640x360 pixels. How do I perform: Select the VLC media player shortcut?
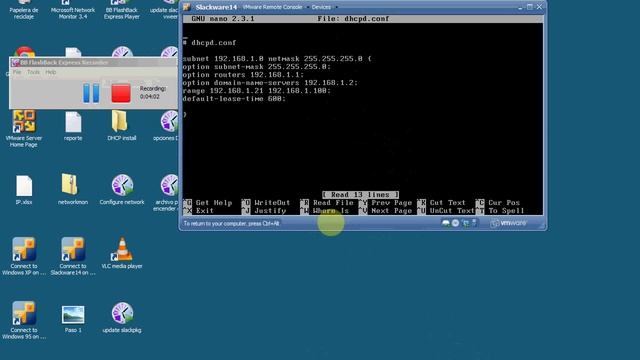122,253
